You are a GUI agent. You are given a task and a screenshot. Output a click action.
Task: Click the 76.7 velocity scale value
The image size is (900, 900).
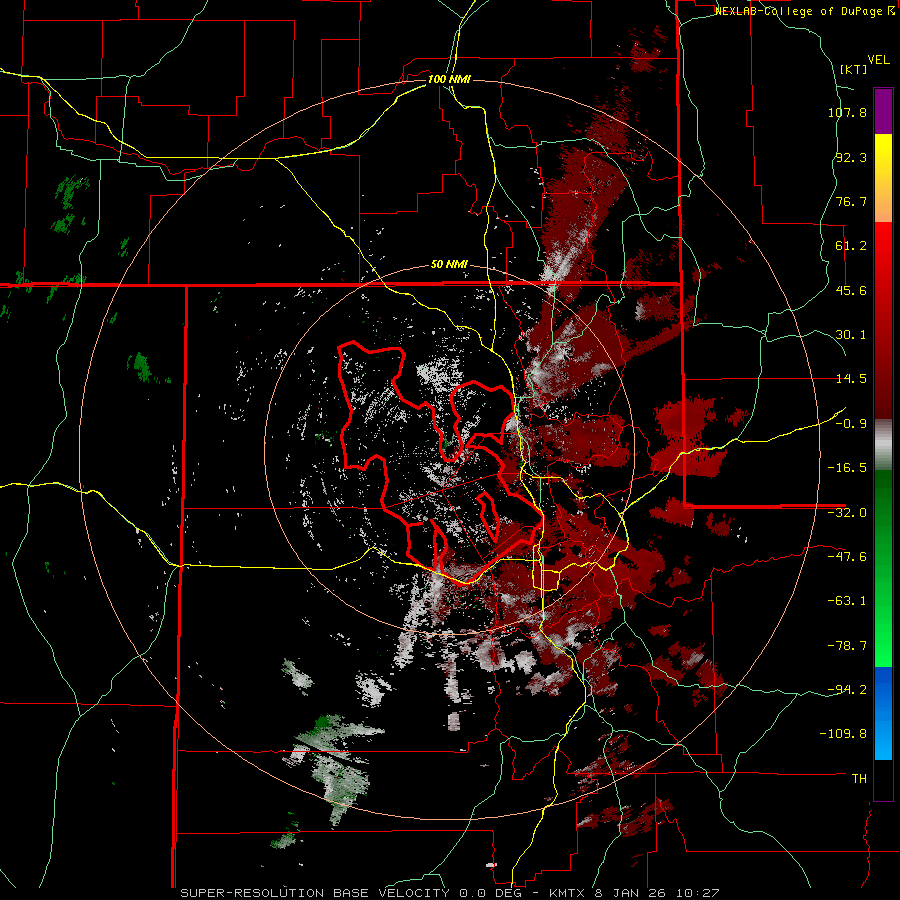[851, 201]
